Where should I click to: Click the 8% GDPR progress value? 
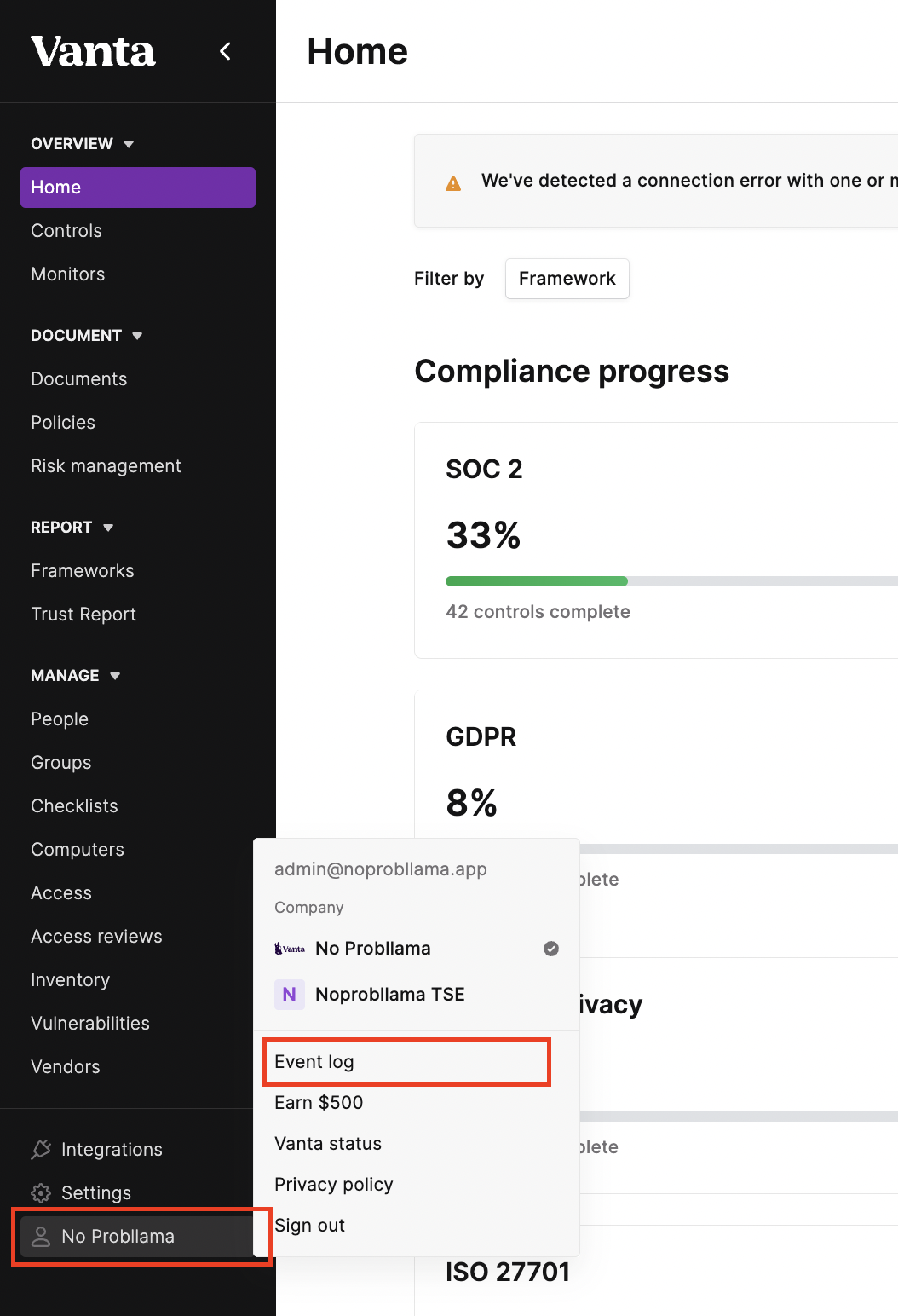pyautogui.click(x=472, y=803)
